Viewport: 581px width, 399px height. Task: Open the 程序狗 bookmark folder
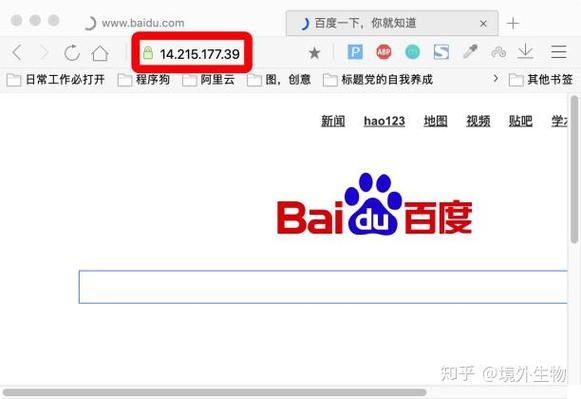(144, 79)
